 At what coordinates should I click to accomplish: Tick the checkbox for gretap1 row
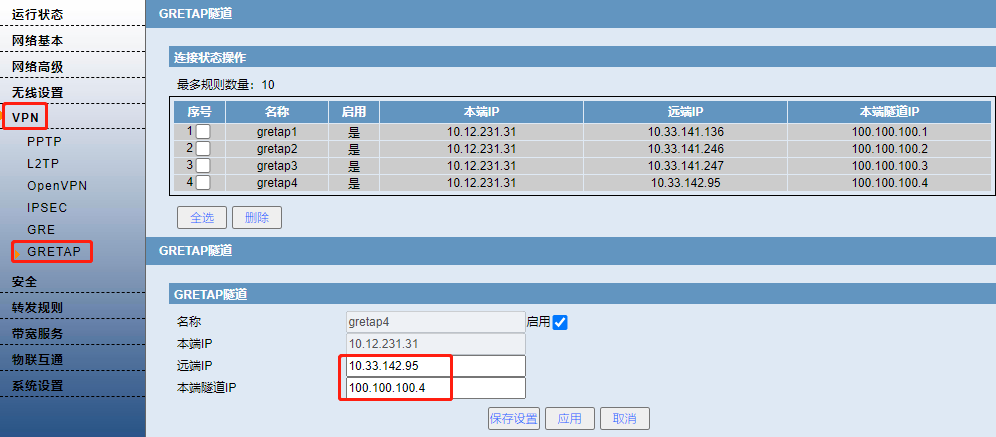coord(203,132)
